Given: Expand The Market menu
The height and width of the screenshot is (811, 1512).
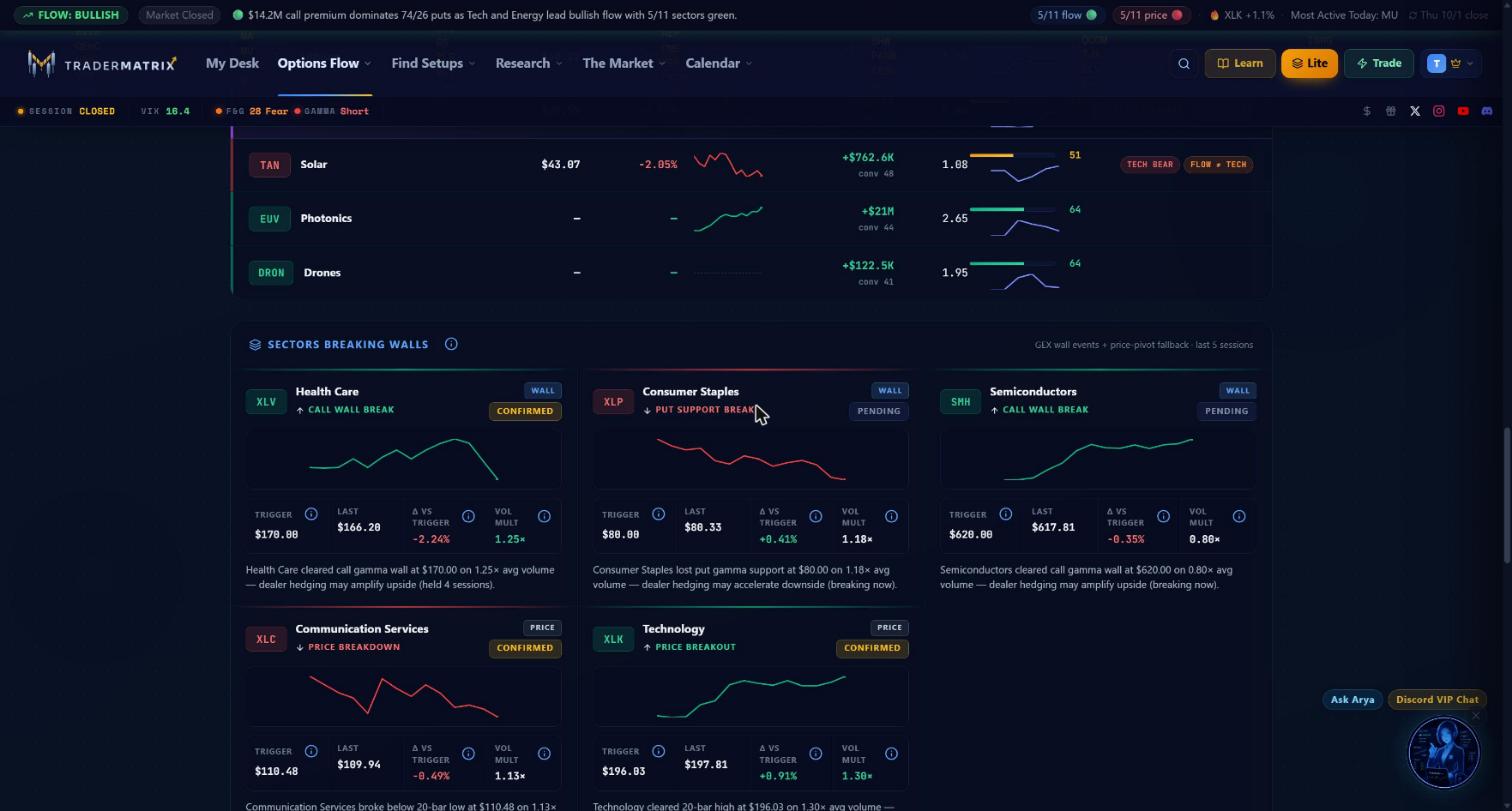Looking at the screenshot, I should click(624, 63).
